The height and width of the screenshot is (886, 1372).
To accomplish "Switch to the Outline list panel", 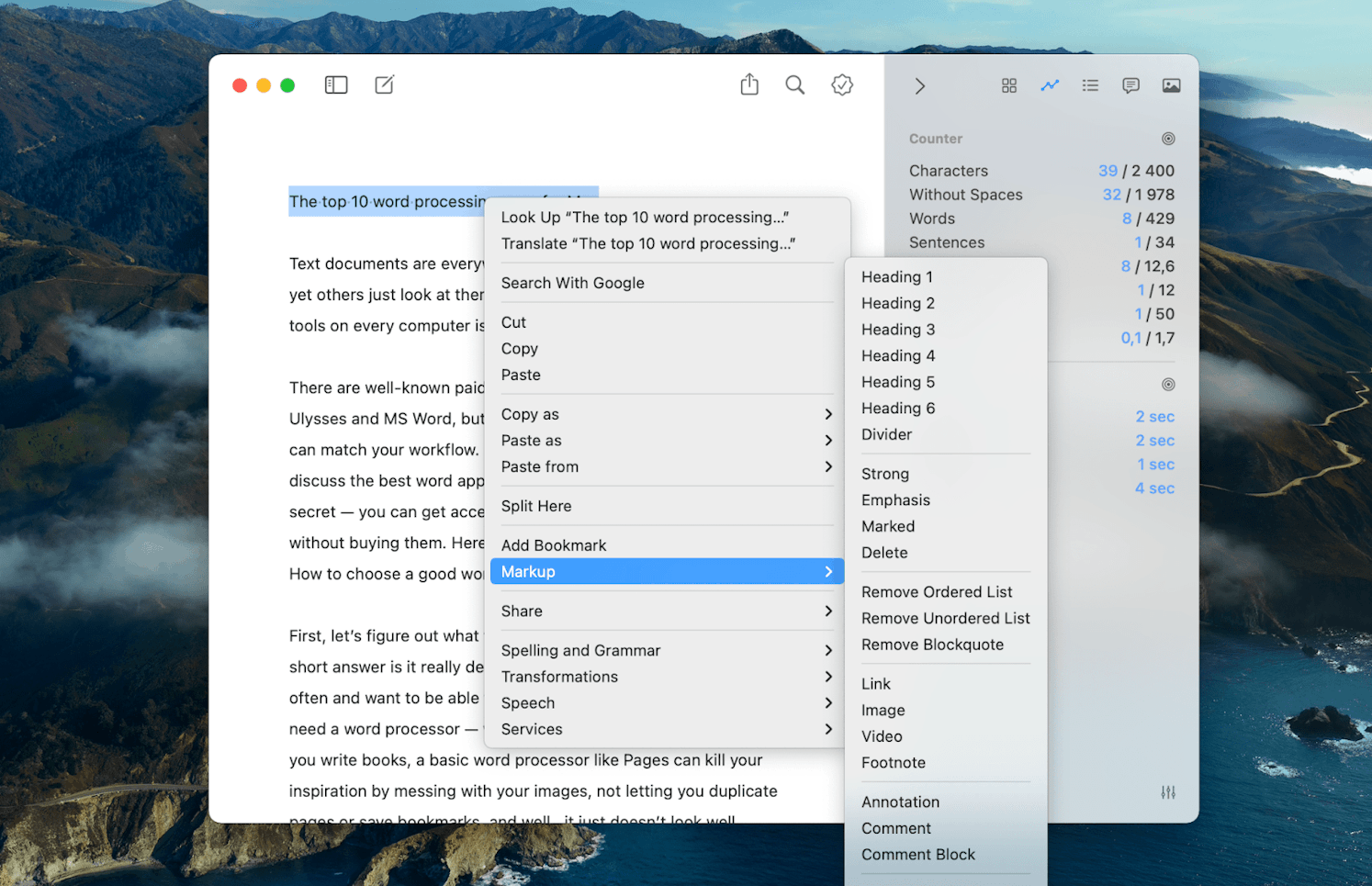I will [x=1090, y=85].
